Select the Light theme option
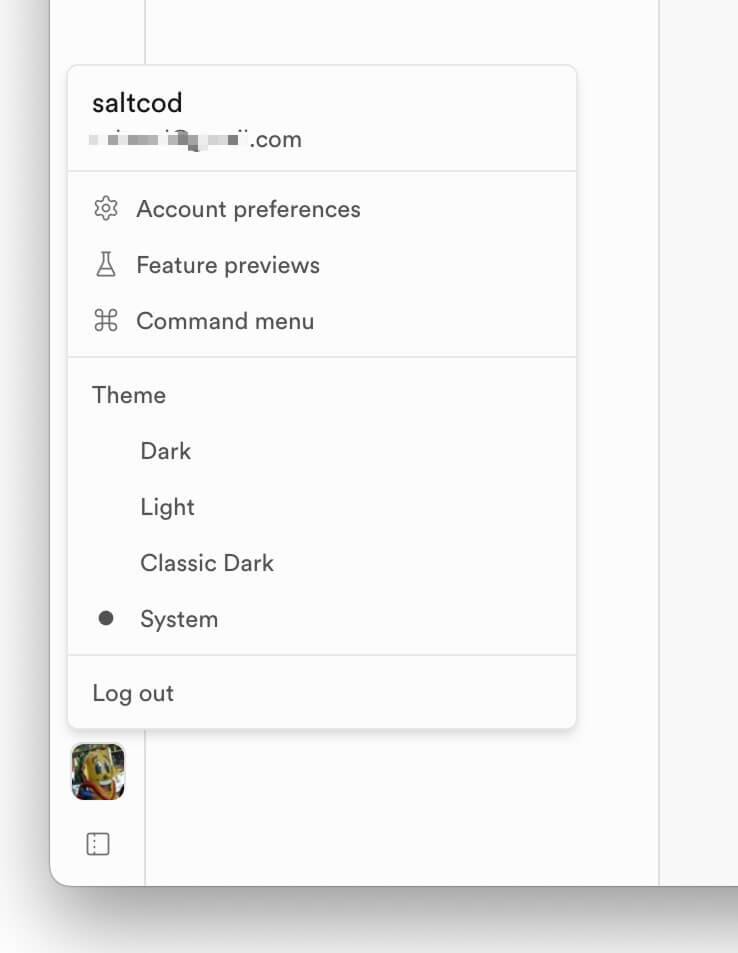This screenshot has width=738, height=953. 322,507
